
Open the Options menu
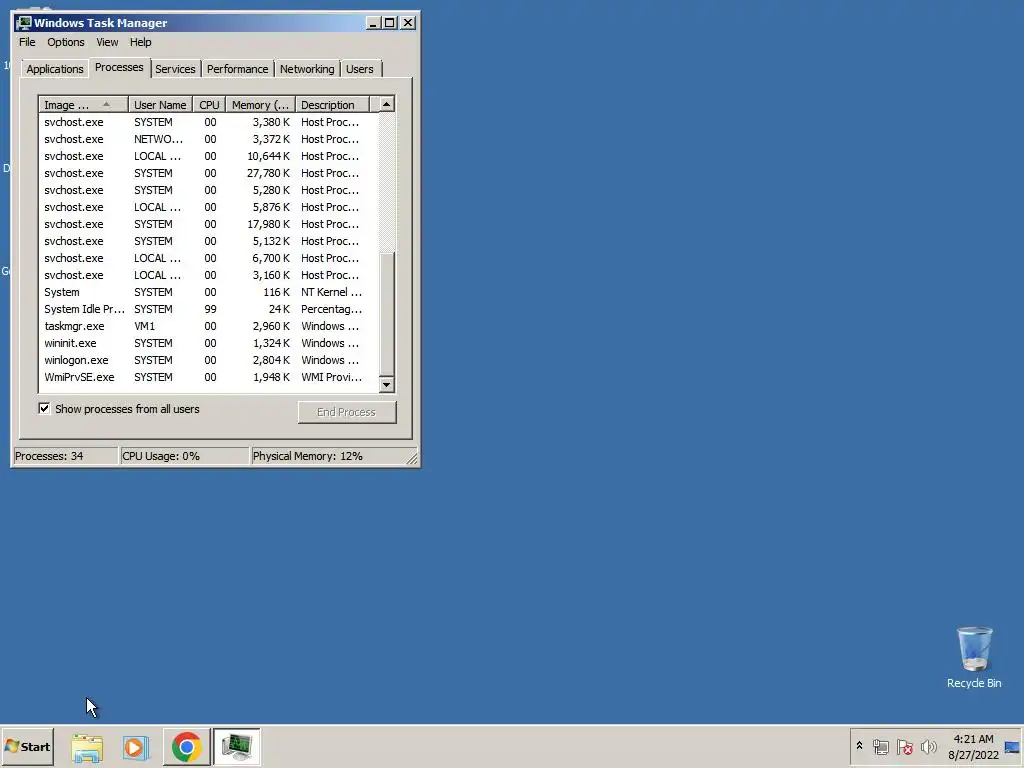coord(65,42)
